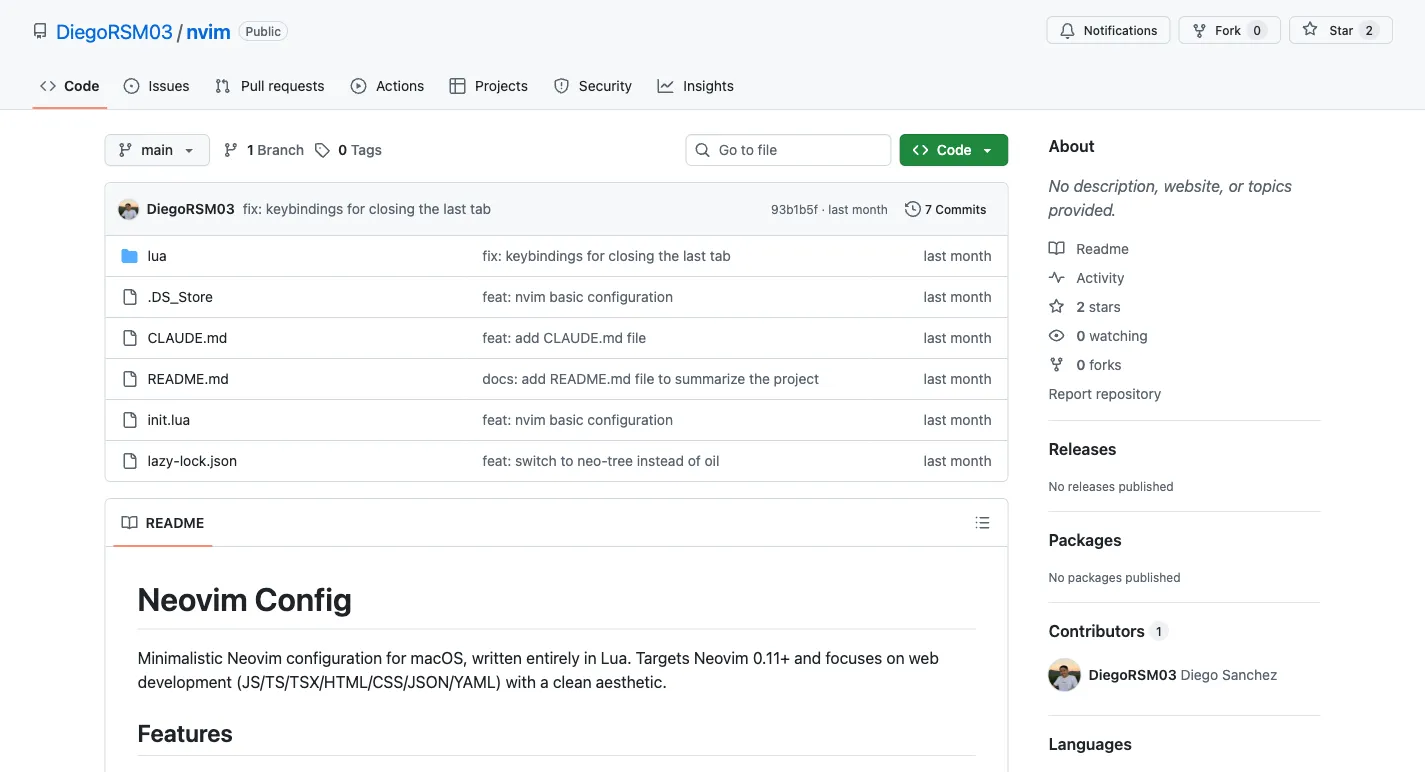The image size is (1425, 772).
Task: Open the .DS_Store file
Action: [x=180, y=297]
